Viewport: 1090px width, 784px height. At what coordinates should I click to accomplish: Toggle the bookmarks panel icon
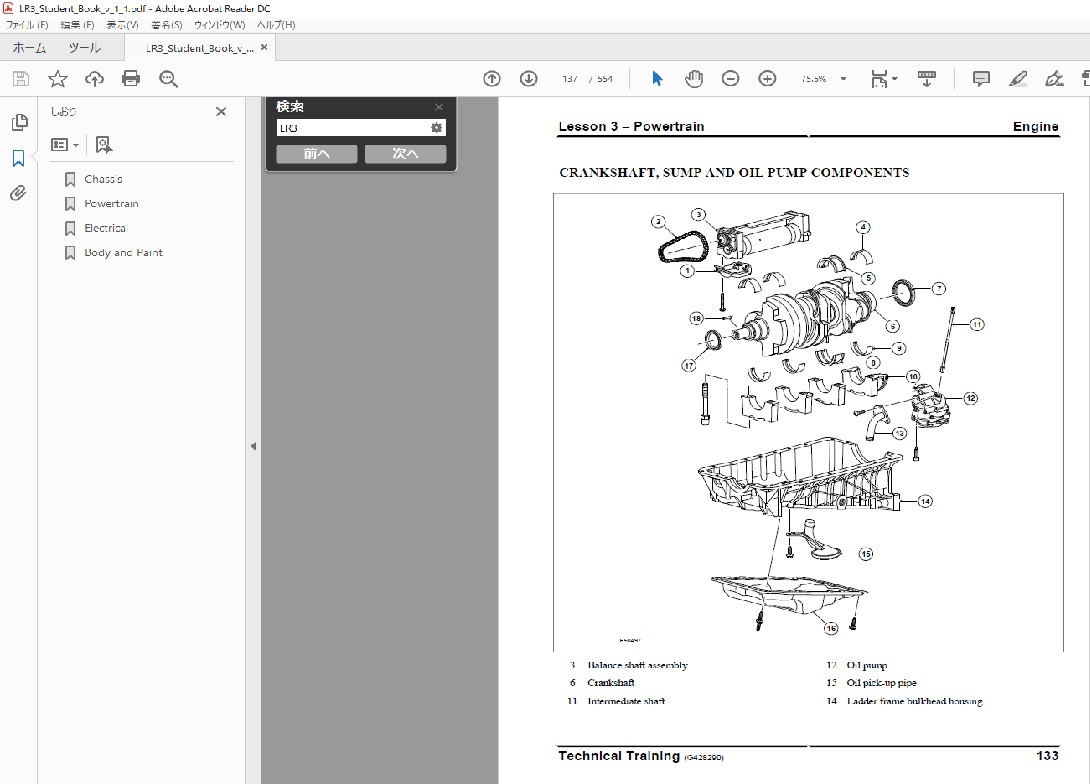point(18,158)
